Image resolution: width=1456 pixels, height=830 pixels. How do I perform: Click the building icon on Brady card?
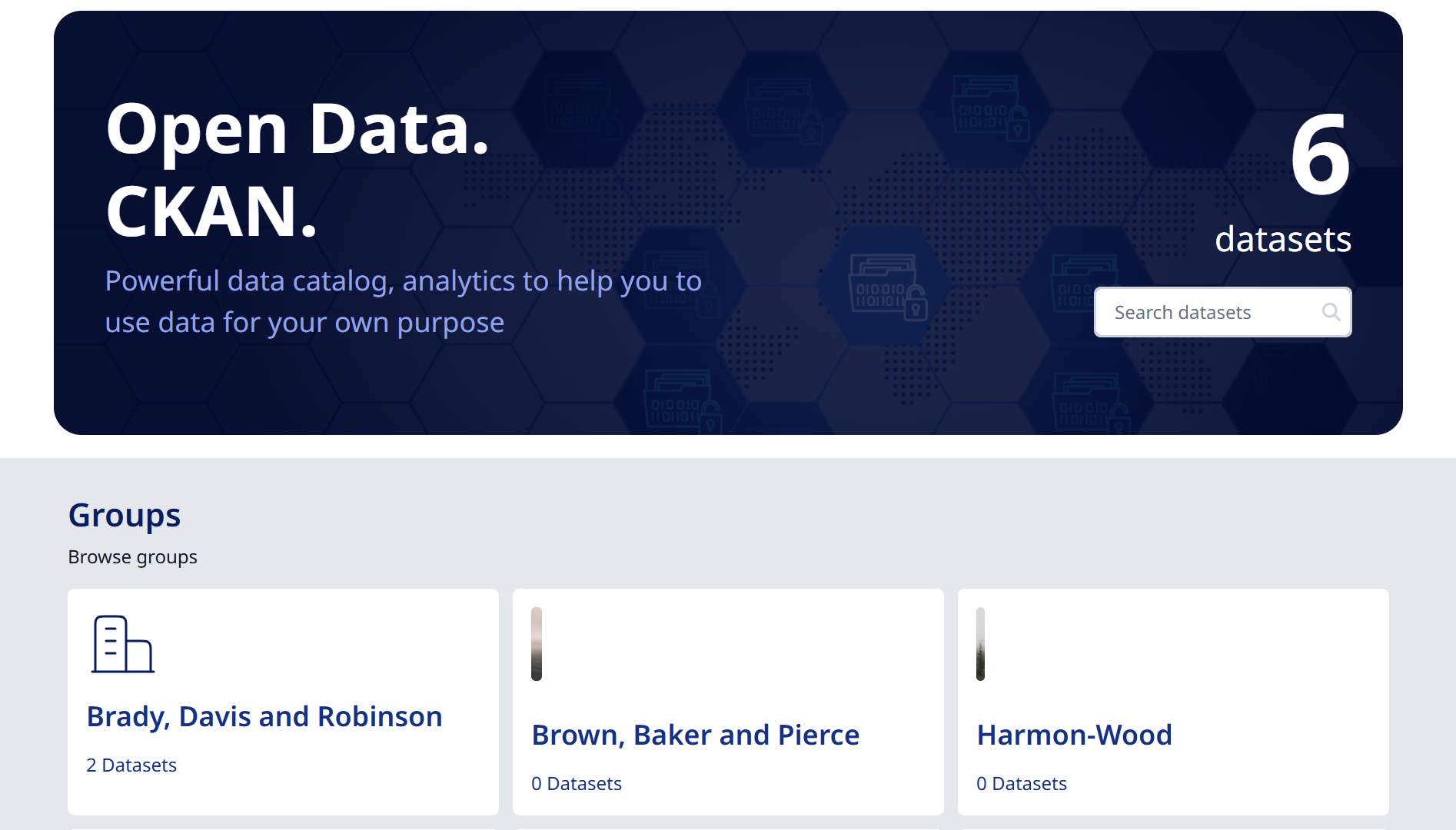click(x=123, y=644)
